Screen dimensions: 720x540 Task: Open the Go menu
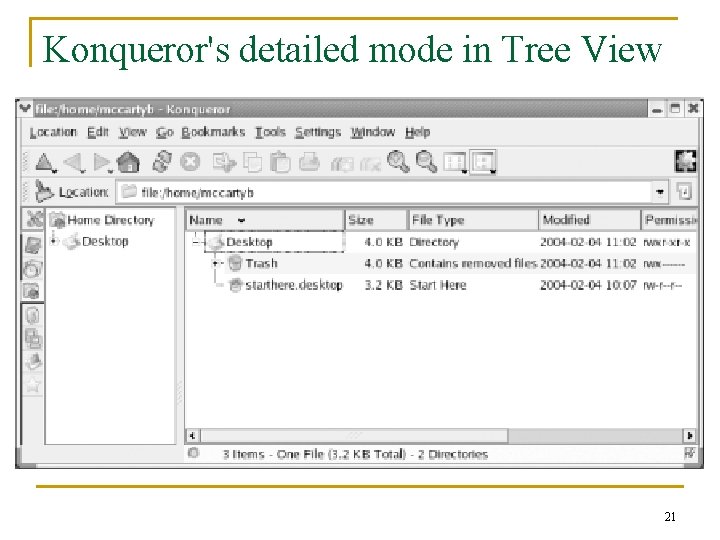tap(165, 132)
